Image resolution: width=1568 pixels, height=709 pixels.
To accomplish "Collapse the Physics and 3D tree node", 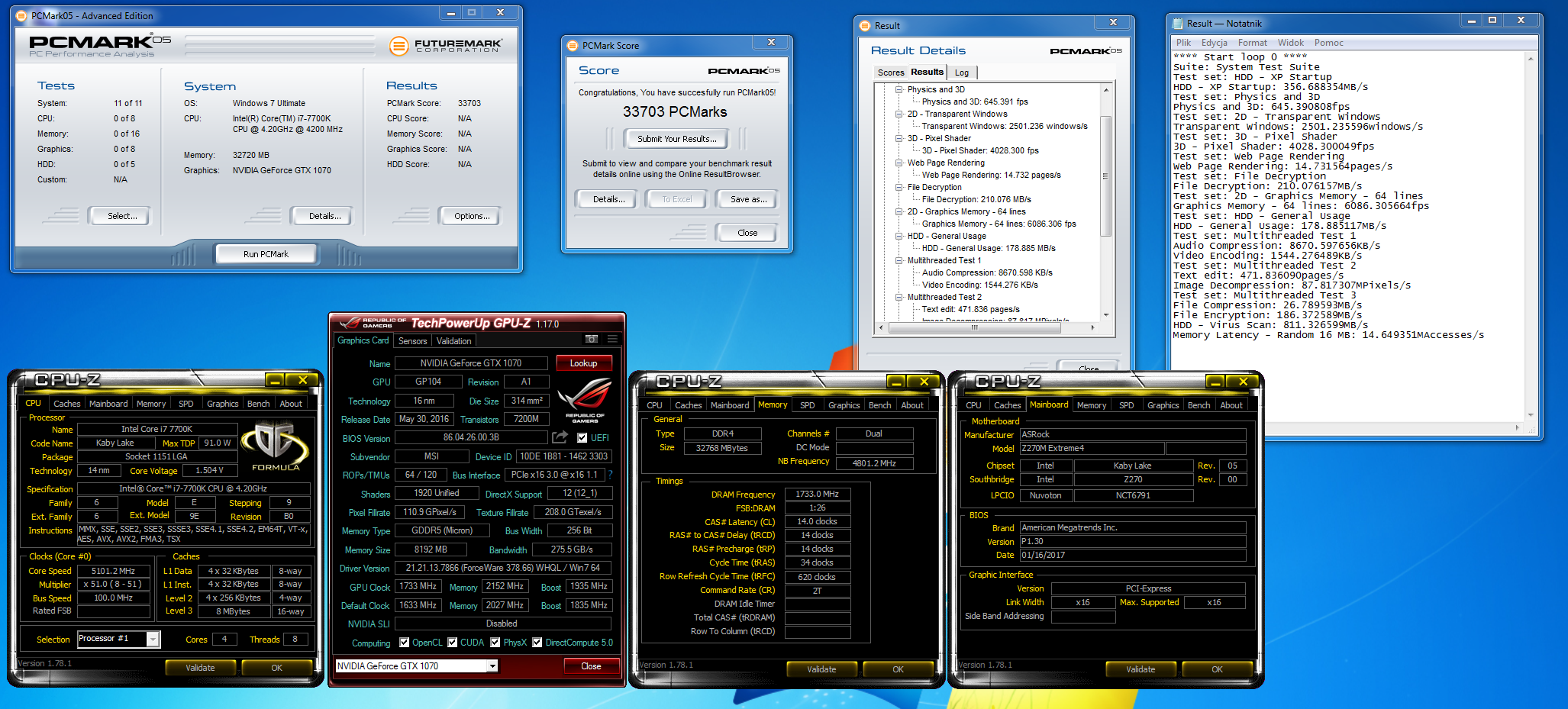I will coord(899,90).
